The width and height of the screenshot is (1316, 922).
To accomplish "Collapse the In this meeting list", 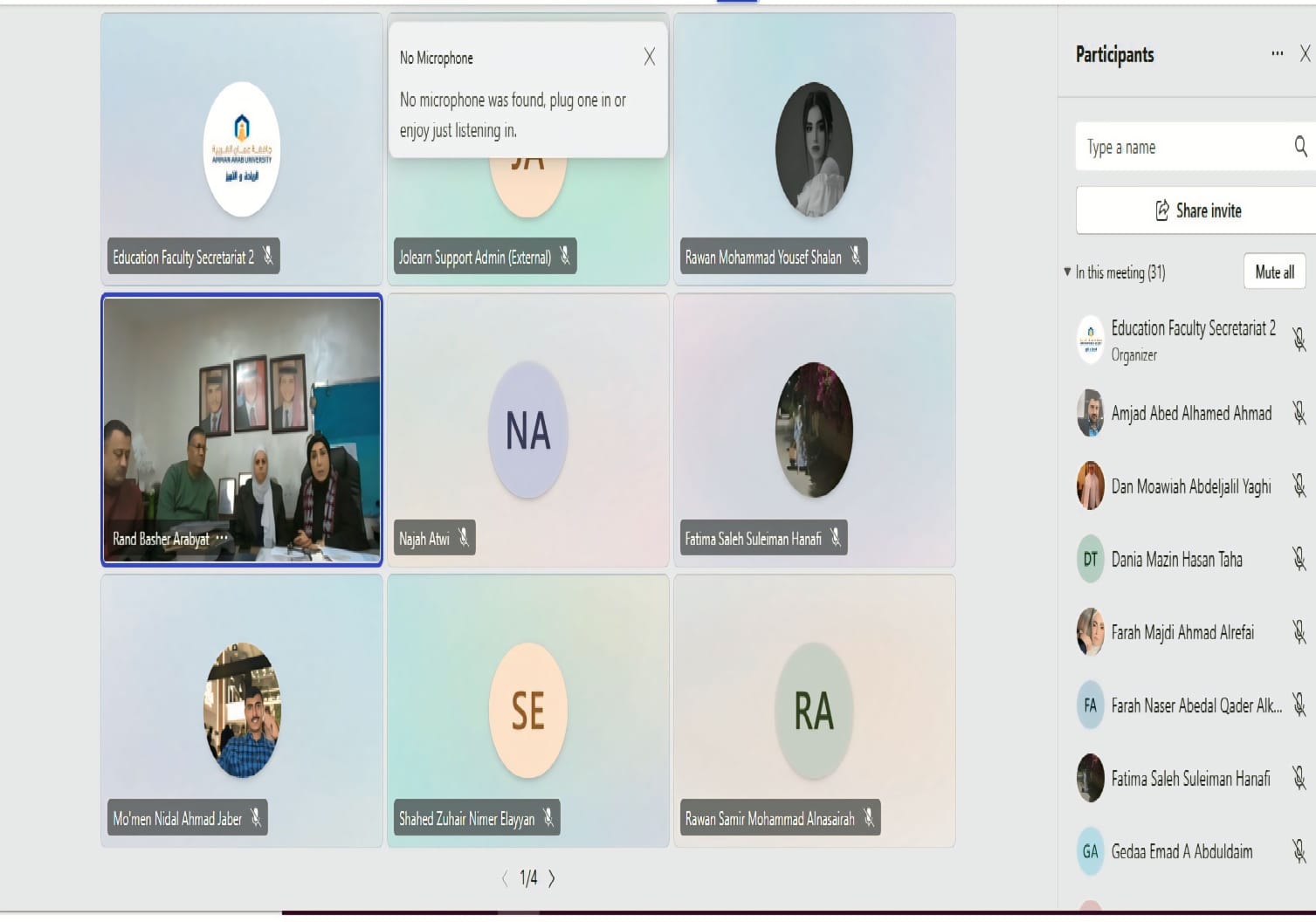I will 1067,272.
